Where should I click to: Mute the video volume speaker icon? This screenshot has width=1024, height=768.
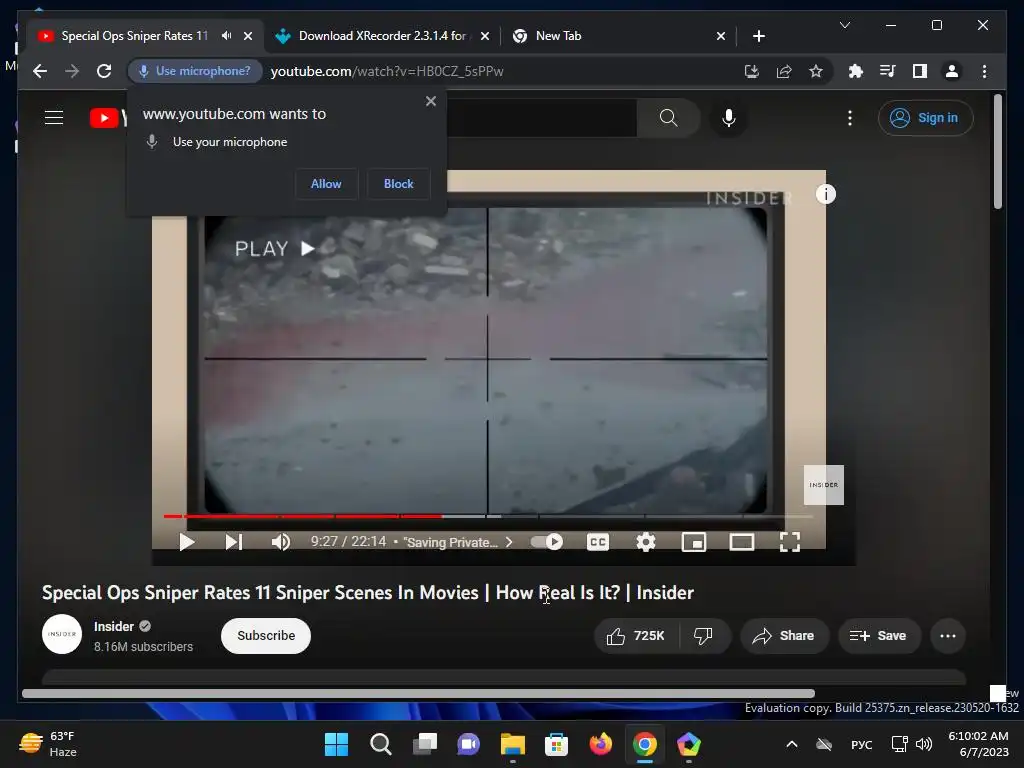tap(280, 542)
